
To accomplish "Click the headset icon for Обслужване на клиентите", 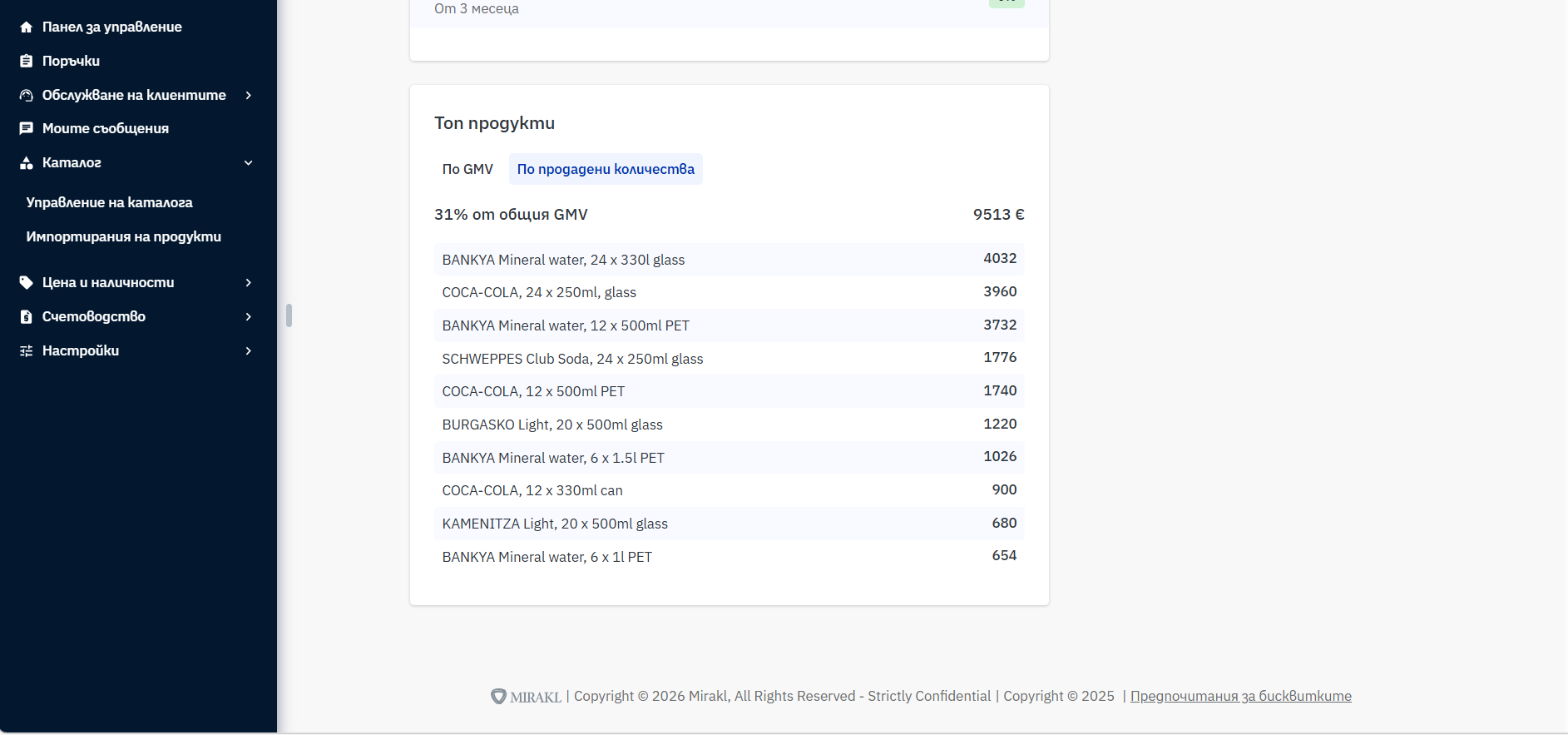I will (x=27, y=95).
